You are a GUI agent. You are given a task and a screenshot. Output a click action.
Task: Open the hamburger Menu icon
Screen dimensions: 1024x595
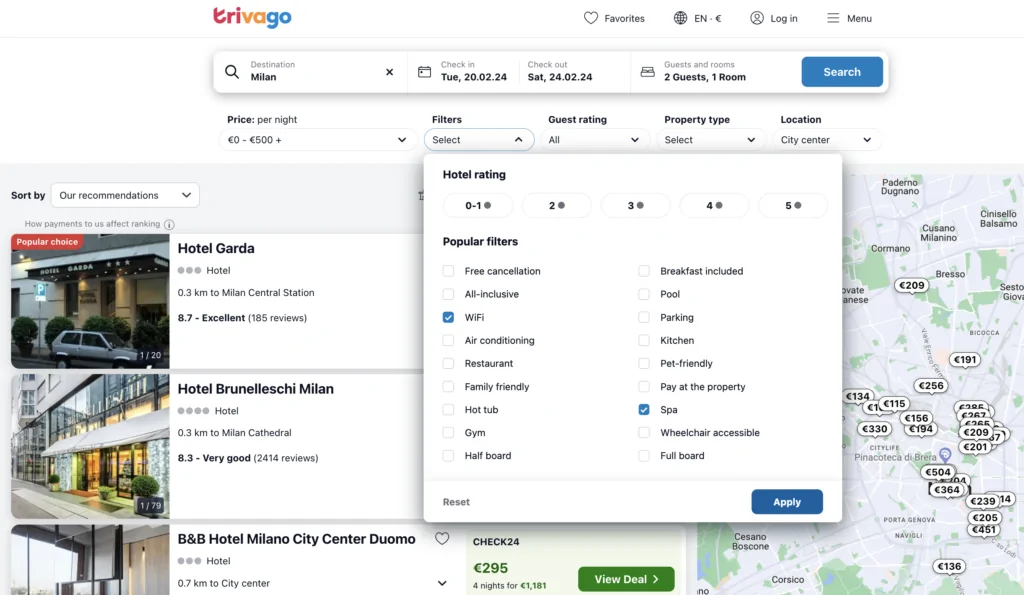833,18
